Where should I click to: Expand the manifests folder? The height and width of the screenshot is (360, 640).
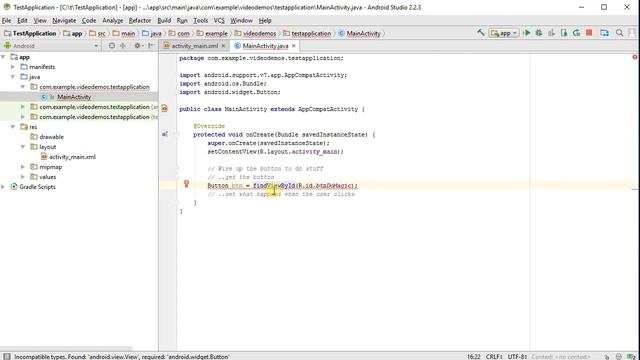(13, 67)
